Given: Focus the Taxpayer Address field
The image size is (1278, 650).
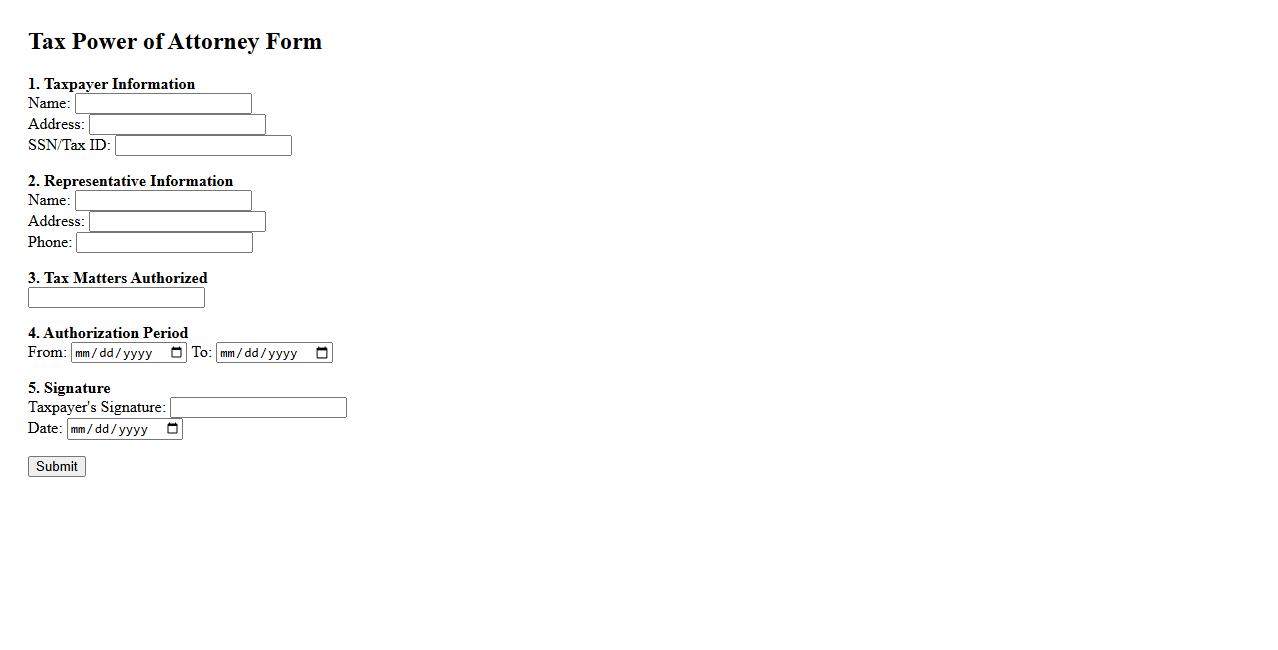Looking at the screenshot, I should tap(177, 125).
